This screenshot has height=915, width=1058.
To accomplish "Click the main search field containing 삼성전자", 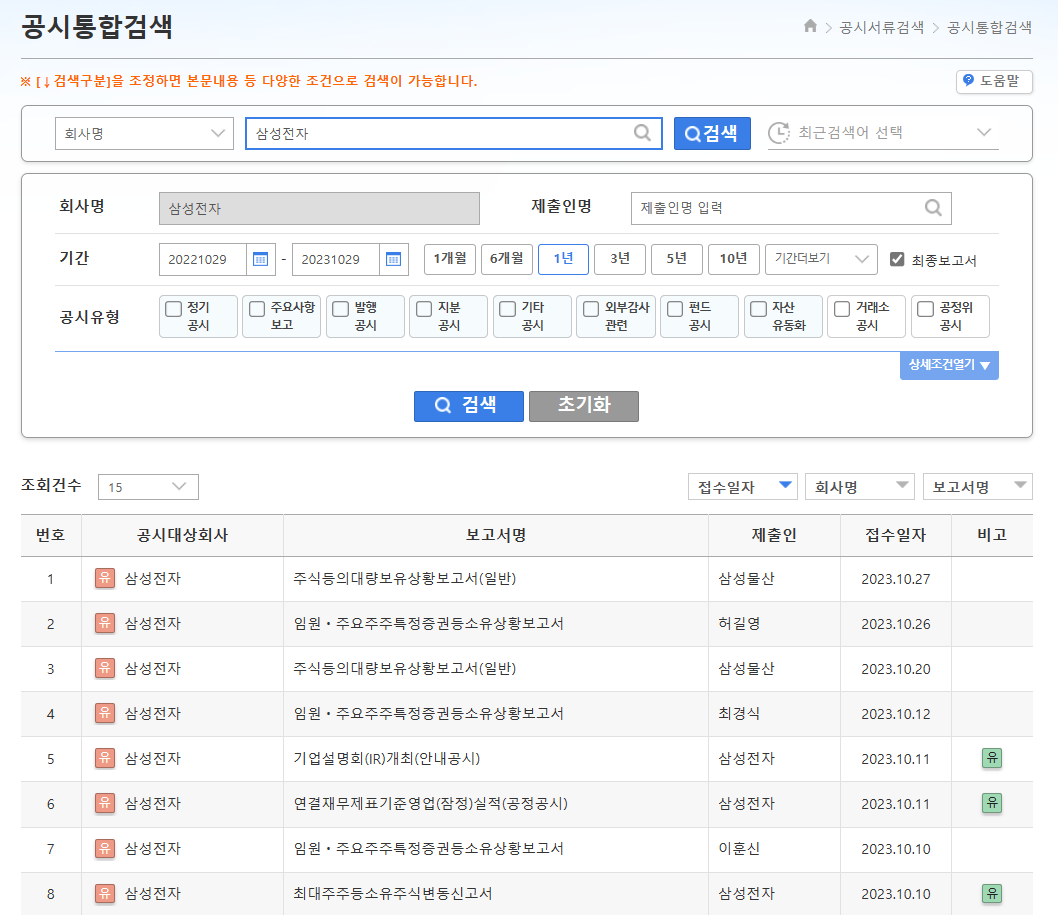I will coord(453,133).
